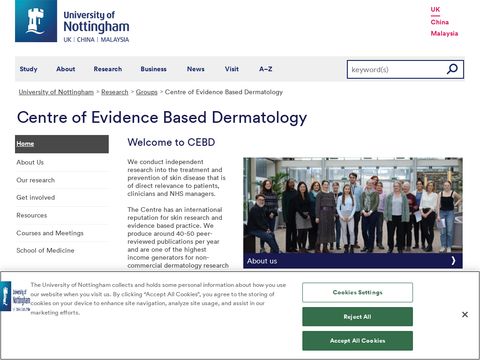Follow the Research breadcrumb link
Image resolution: width=480 pixels, height=360 pixels.
coord(115,92)
